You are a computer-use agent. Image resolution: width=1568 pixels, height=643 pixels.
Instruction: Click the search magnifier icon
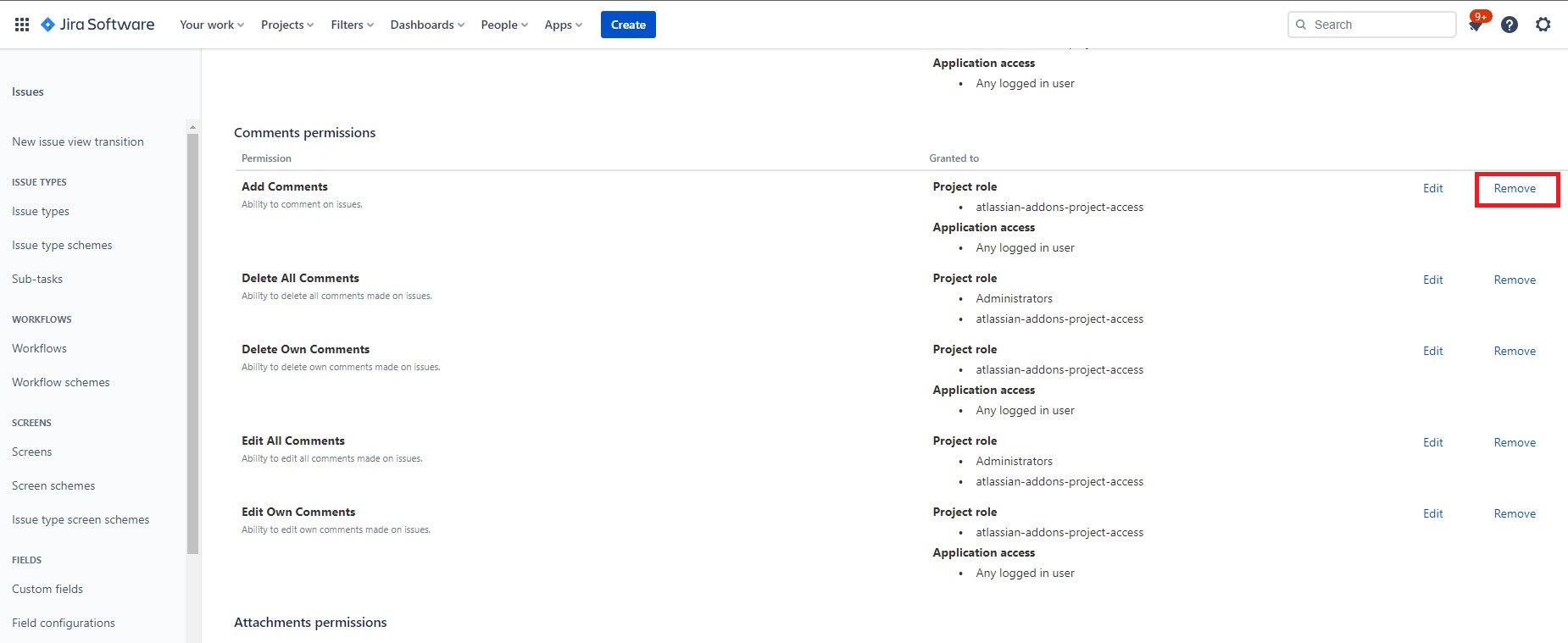pyautogui.click(x=1301, y=25)
